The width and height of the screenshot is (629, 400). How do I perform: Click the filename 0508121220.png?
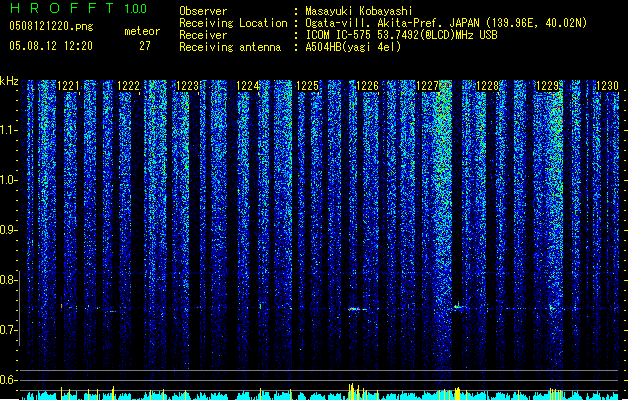pos(51,26)
